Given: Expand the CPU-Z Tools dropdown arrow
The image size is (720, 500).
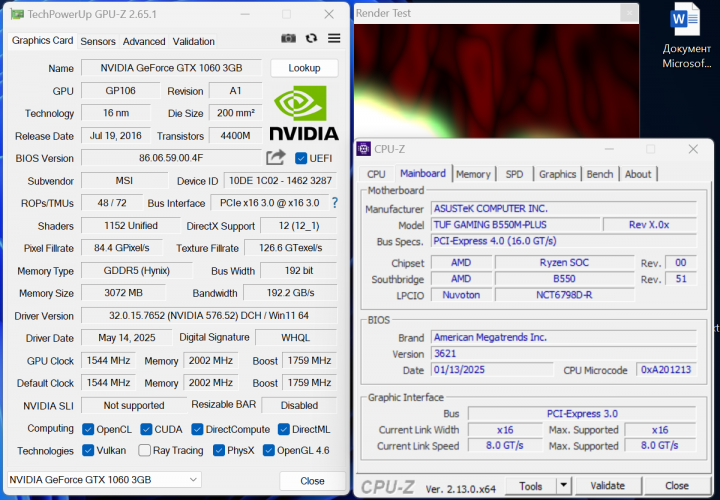Looking at the screenshot, I should click(x=563, y=485).
